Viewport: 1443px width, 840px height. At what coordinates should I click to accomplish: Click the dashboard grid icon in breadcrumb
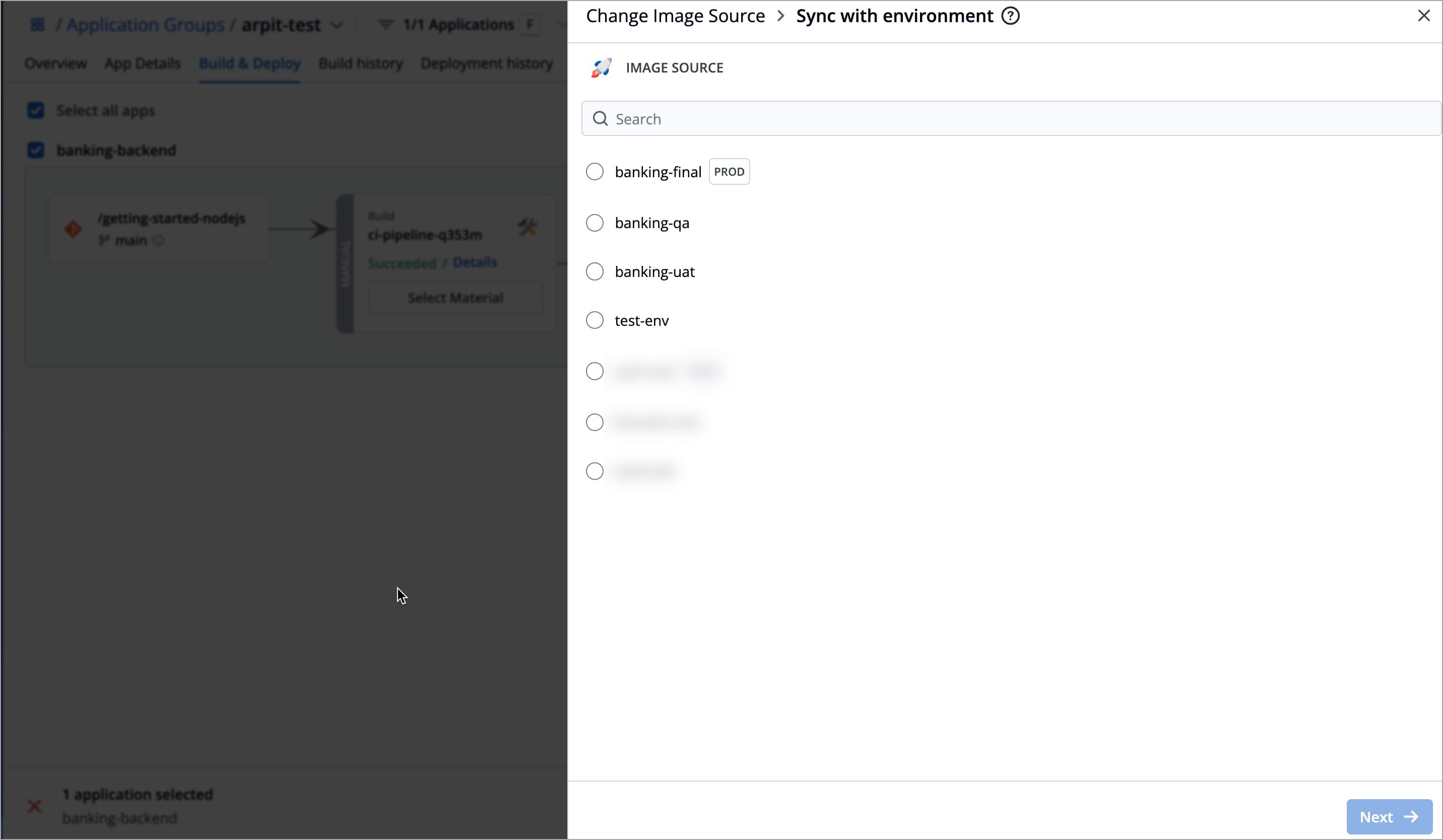pyautogui.click(x=37, y=25)
